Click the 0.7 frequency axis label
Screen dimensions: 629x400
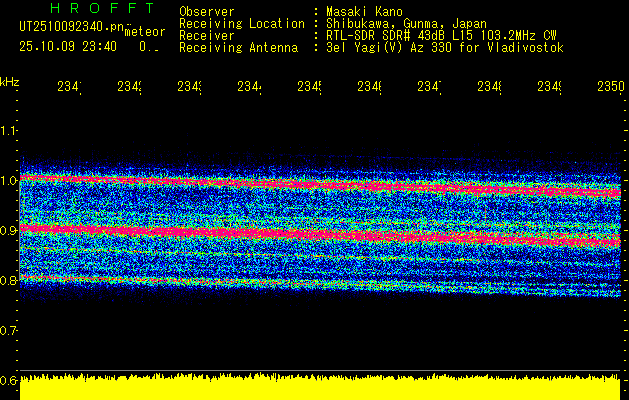[8, 331]
